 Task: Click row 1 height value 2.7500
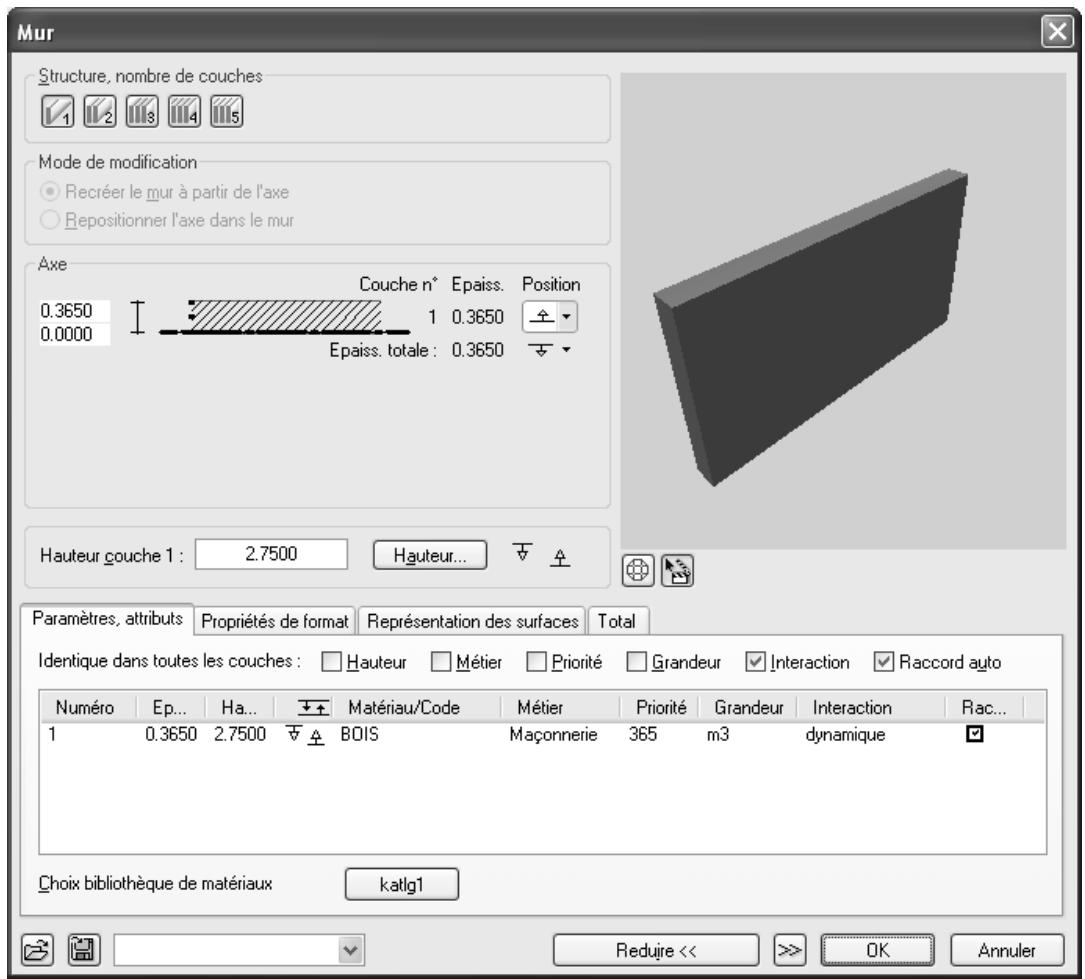point(240,734)
